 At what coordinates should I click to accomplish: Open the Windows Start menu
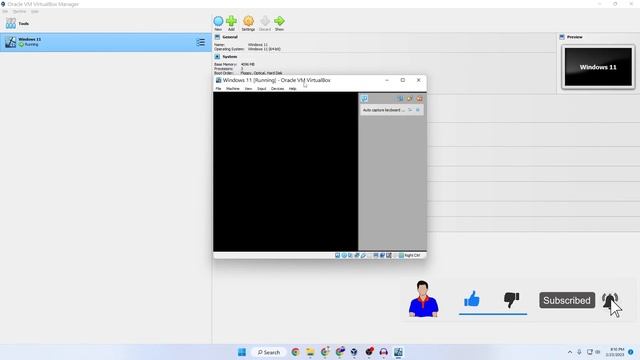[x=242, y=352]
